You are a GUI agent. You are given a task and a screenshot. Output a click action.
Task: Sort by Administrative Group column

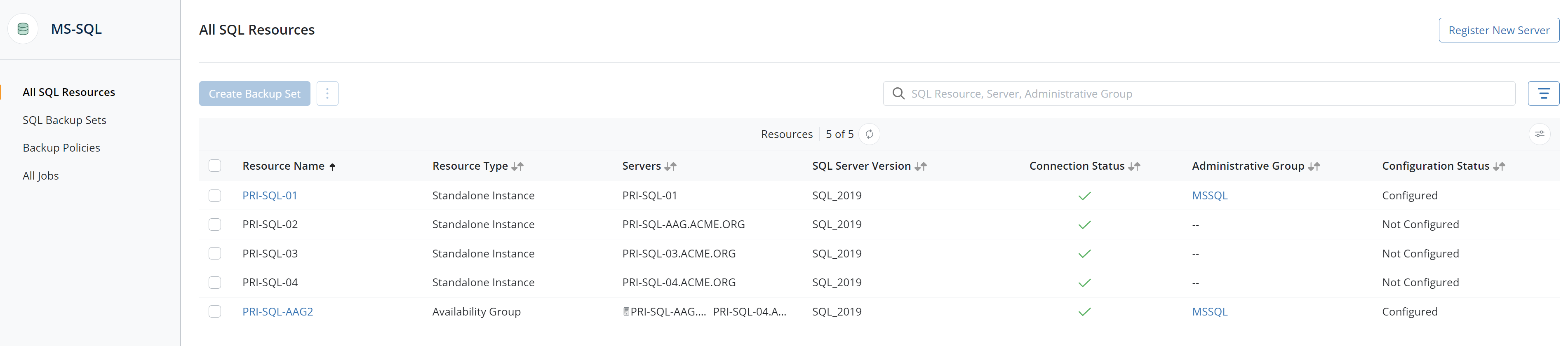click(x=1314, y=166)
